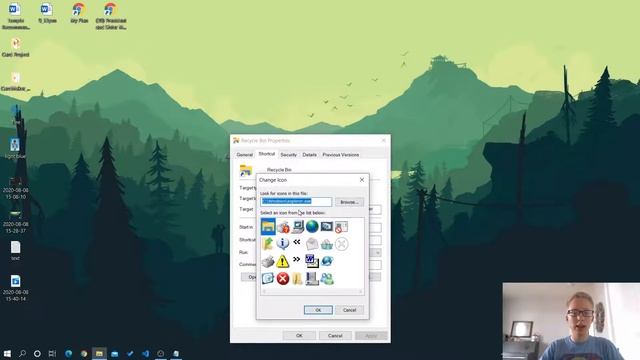Pick the blue information bubble icon

pos(282,244)
